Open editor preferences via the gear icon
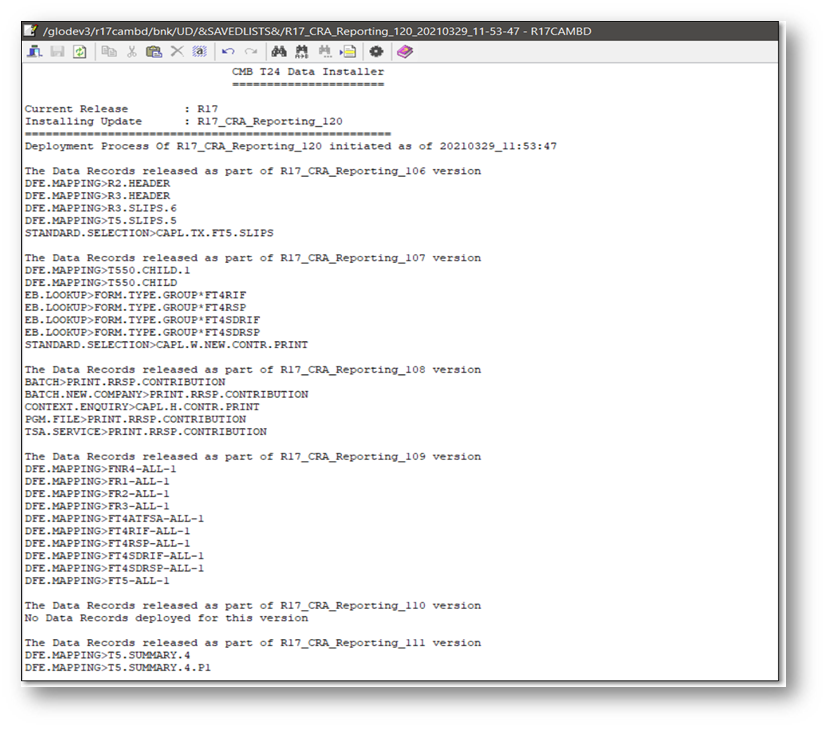This screenshot has width=828, height=729. click(x=376, y=51)
